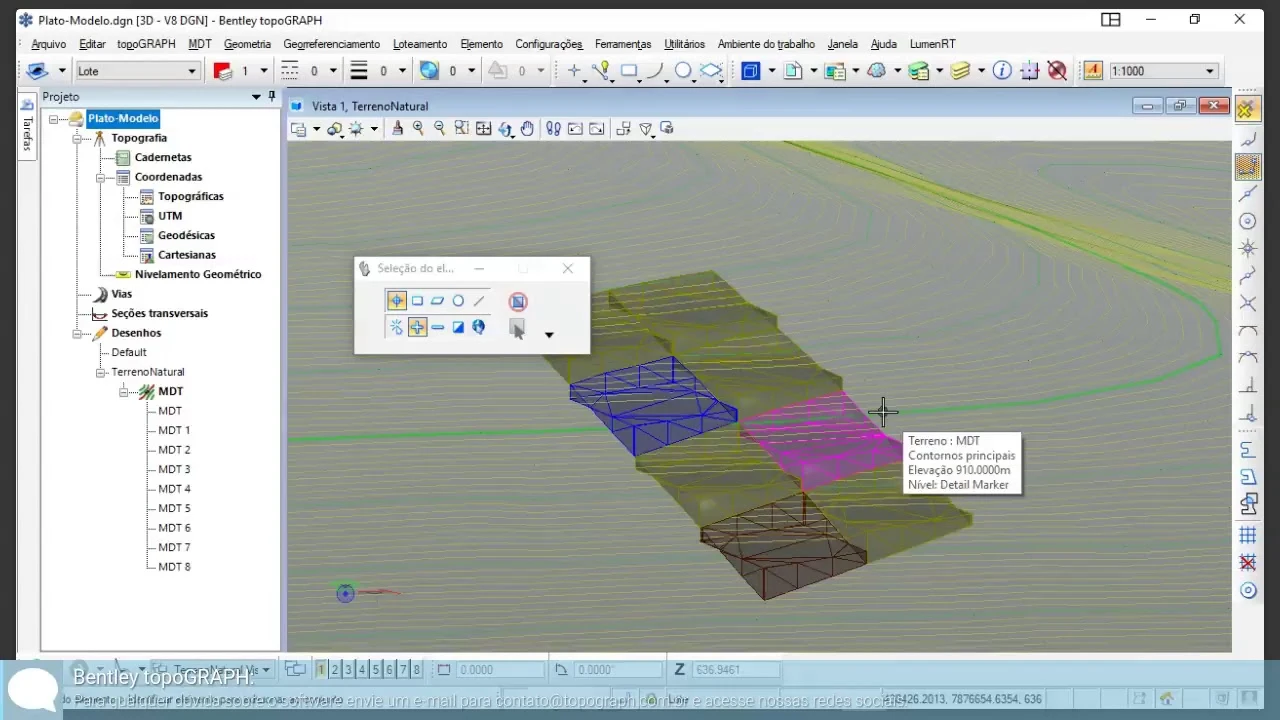Image resolution: width=1280 pixels, height=720 pixels.
Task: Select Nivelamento Geométrico in project tree
Action: point(198,274)
